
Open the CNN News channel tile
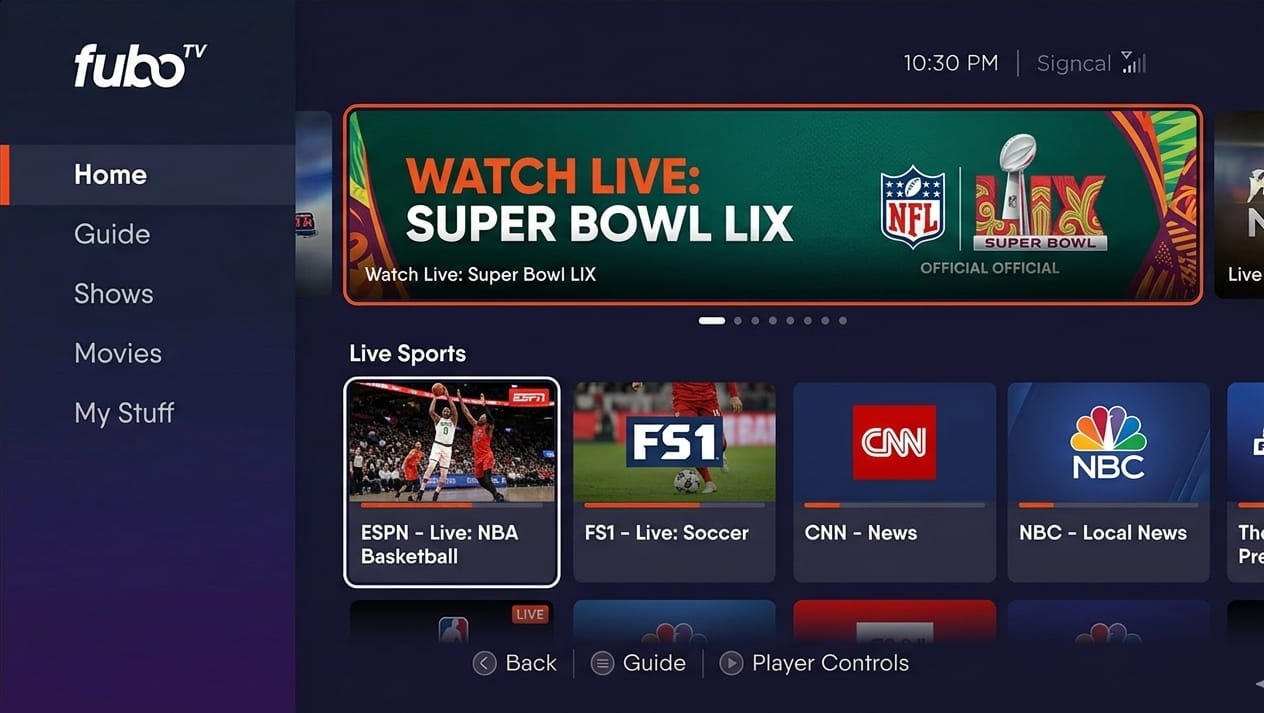click(894, 482)
